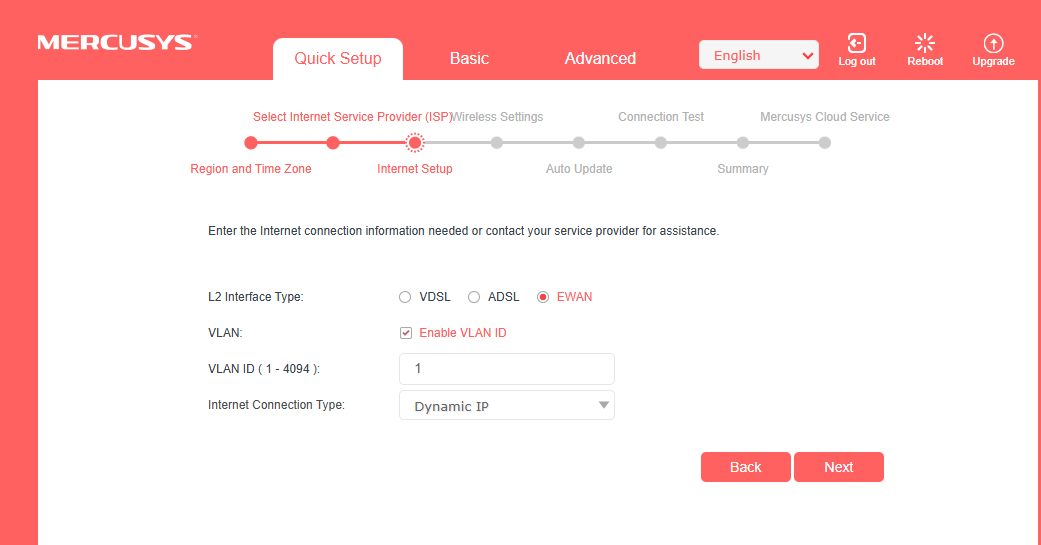Open the English language dropdown
This screenshot has height=545, width=1041.
[x=758, y=55]
